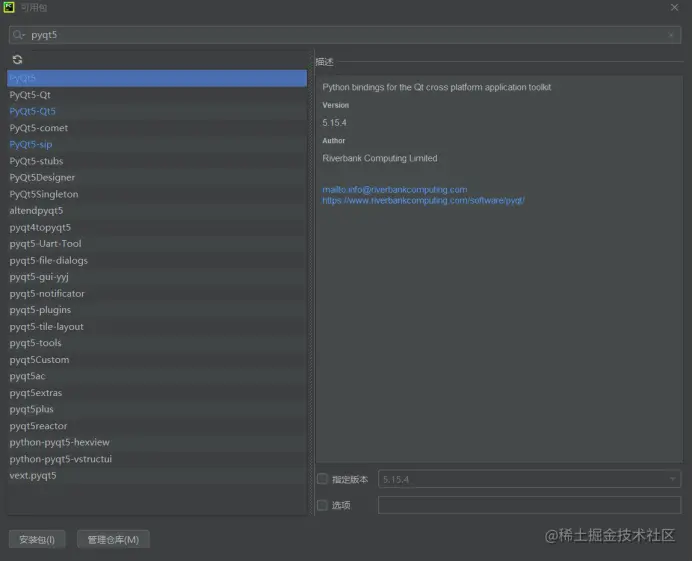
Task: Enable the specify version checkbox
Action: coord(323,479)
